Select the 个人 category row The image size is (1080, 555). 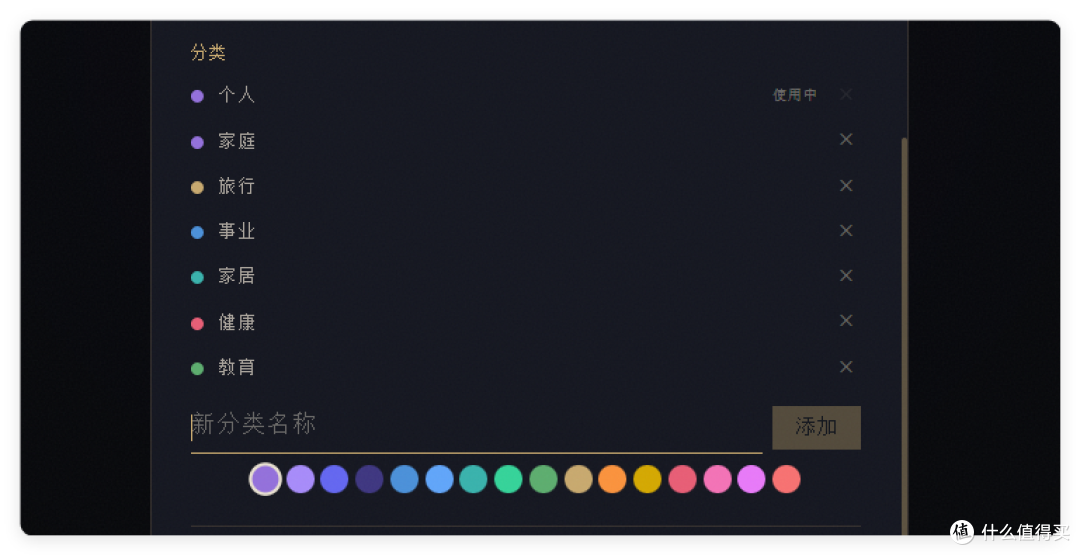526,95
